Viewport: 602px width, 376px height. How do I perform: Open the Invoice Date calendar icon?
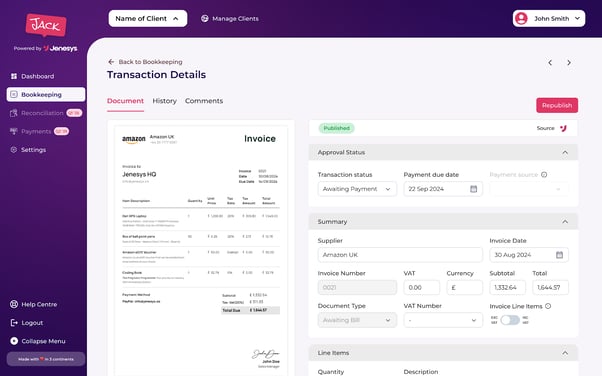[559, 255]
